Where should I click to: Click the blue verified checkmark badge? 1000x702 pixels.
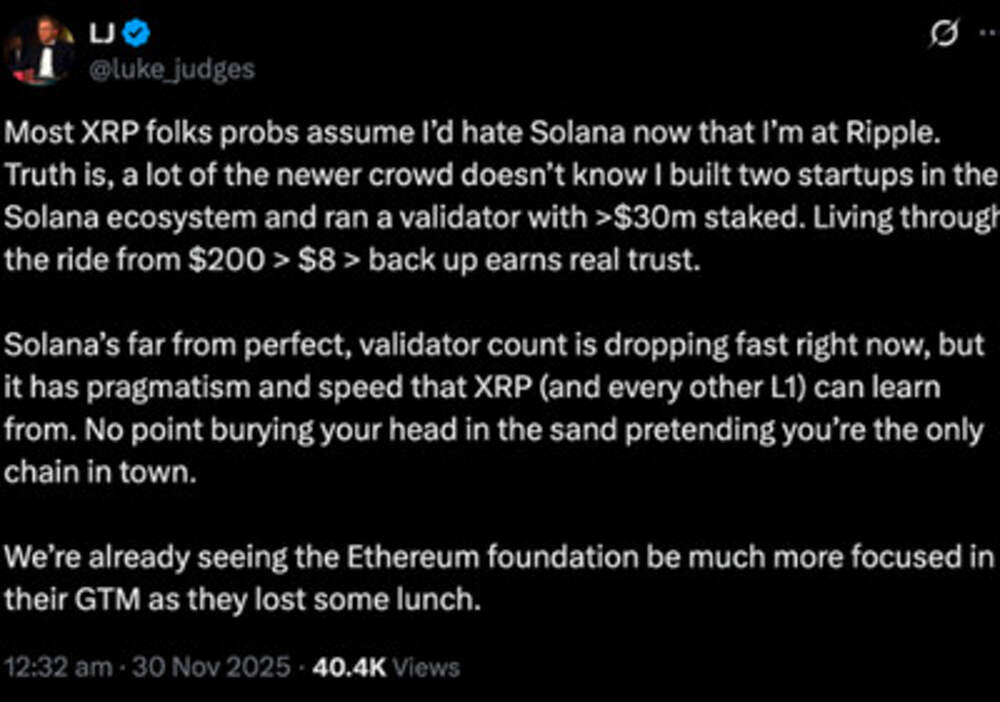tap(140, 36)
